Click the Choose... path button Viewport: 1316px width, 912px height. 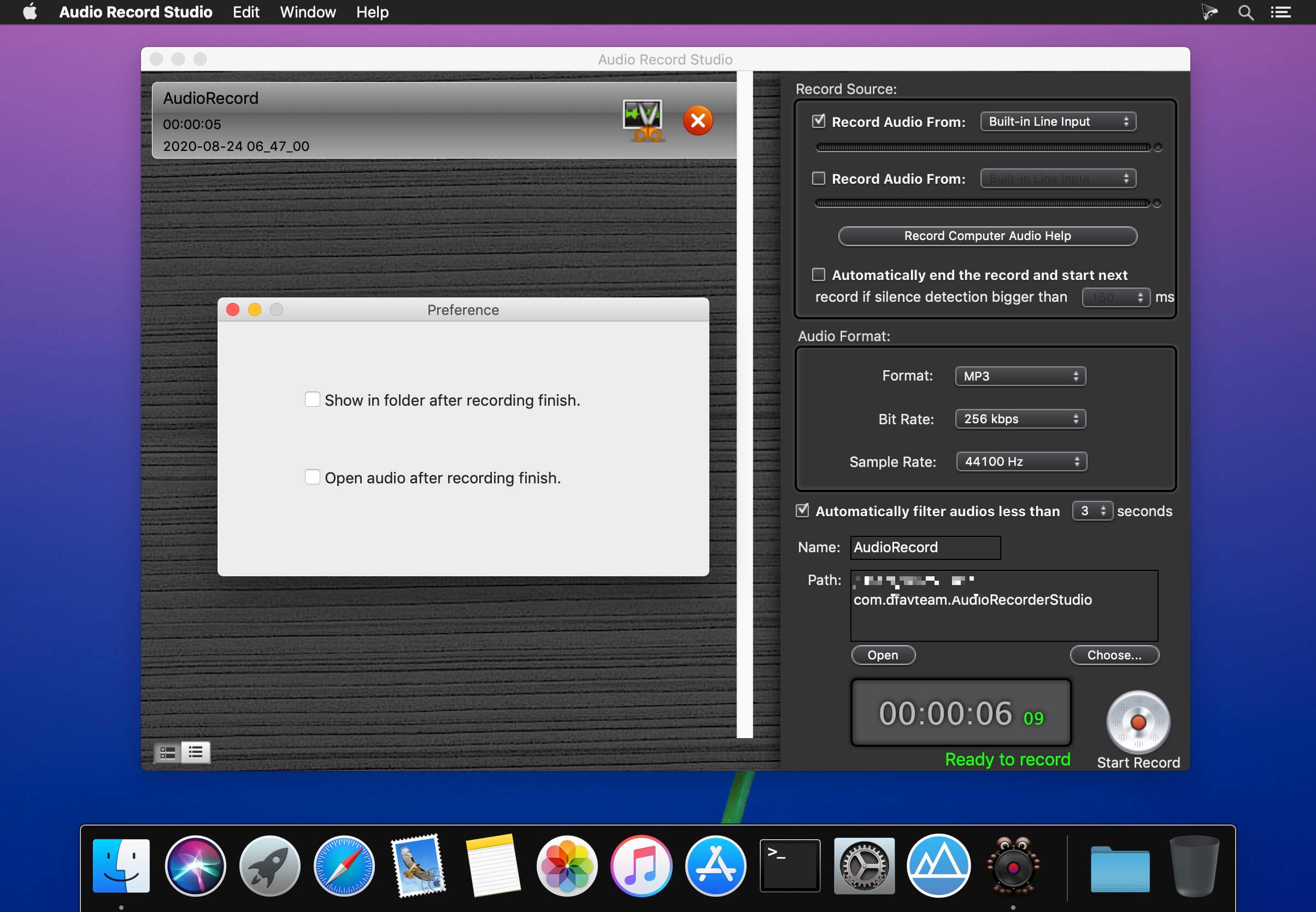(1114, 656)
